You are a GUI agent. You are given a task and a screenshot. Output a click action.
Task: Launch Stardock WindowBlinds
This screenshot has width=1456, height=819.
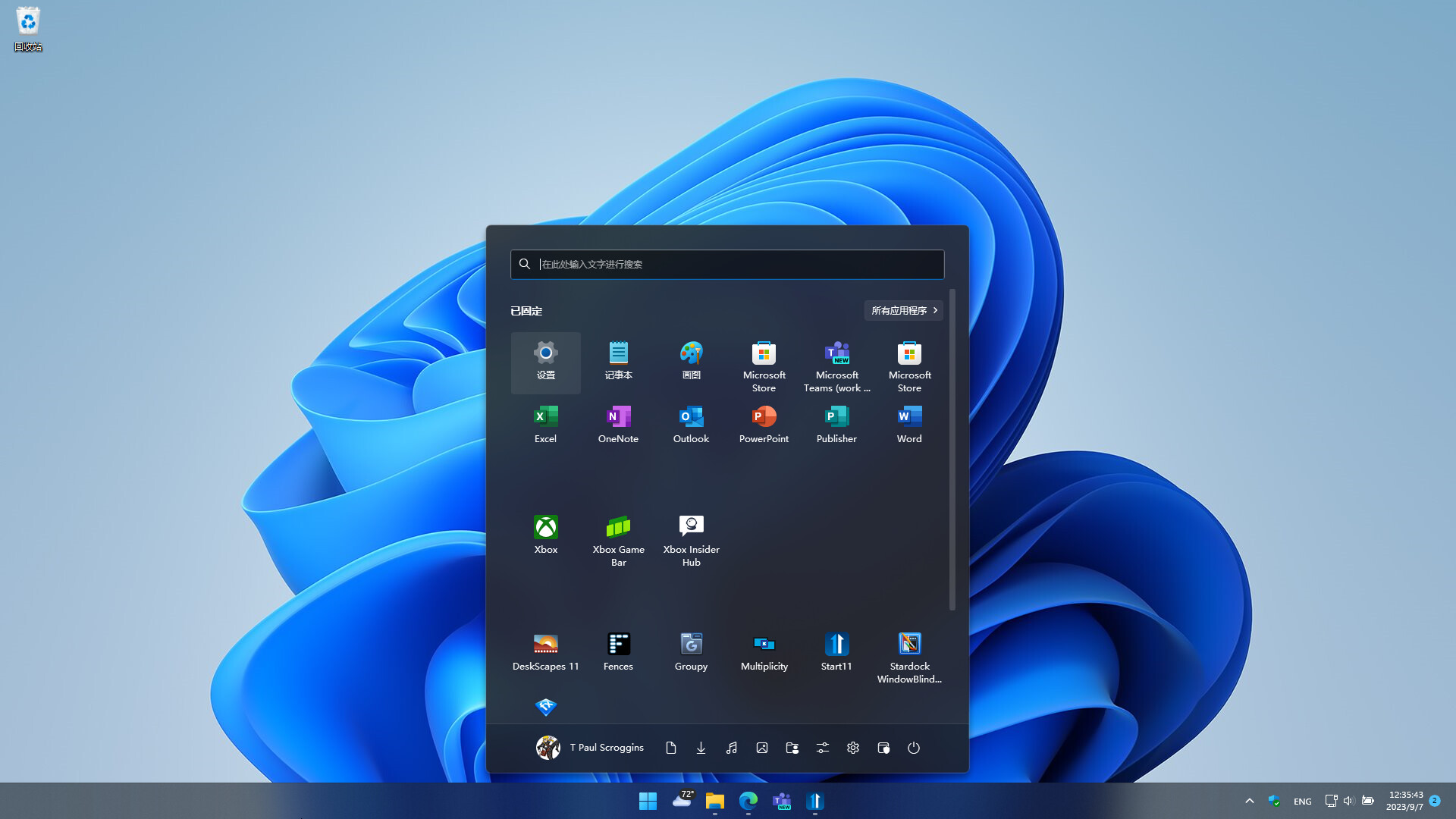[909, 657]
